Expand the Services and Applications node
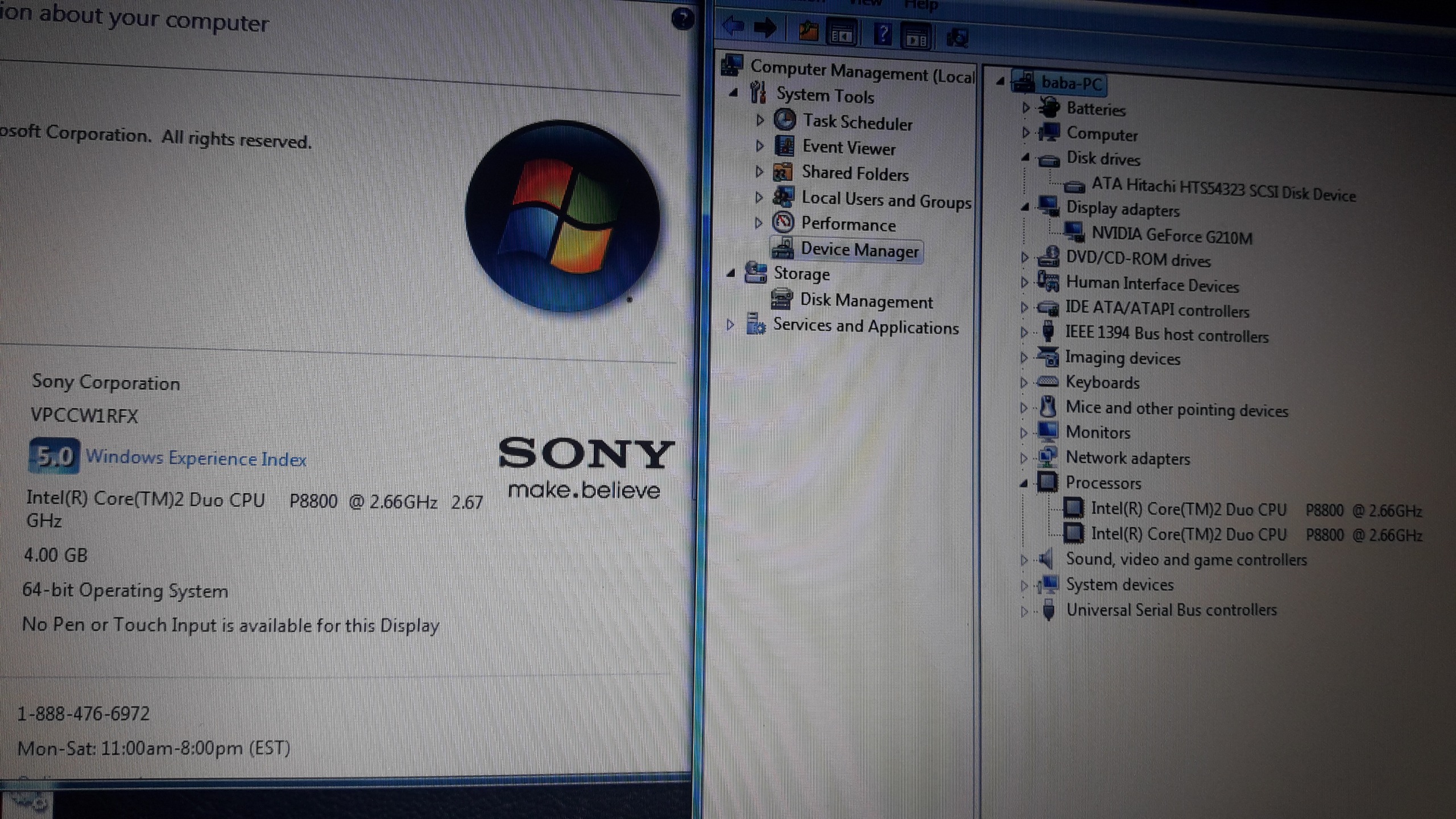 coord(731,324)
